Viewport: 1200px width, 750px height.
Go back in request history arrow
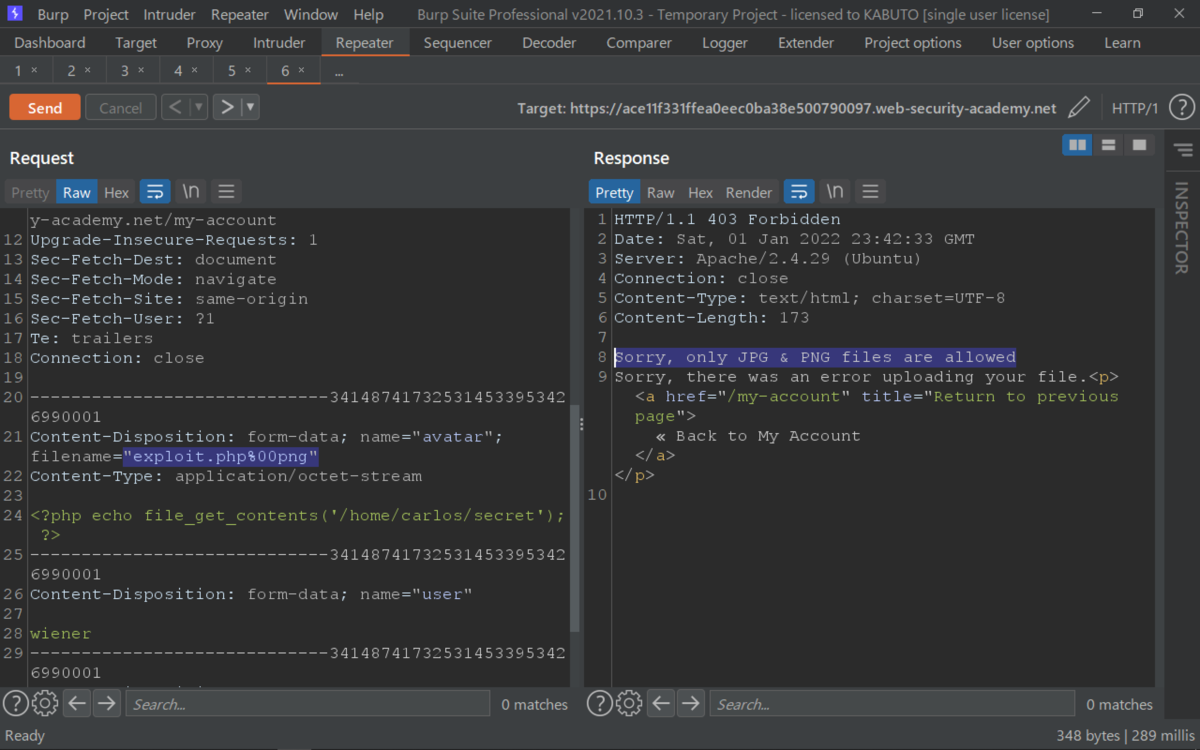point(175,107)
